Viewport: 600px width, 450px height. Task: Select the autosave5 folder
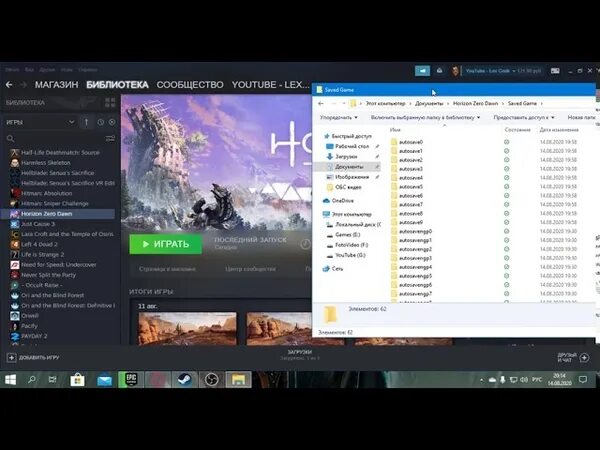pyautogui.click(x=410, y=187)
